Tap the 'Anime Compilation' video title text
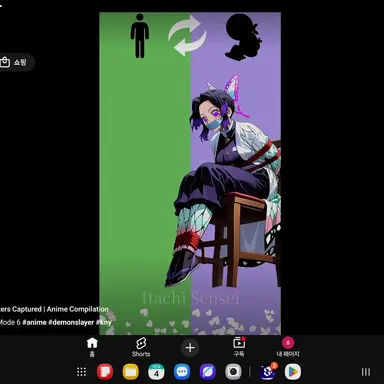Viewport: 384px width, 384px height. click(x=78, y=309)
